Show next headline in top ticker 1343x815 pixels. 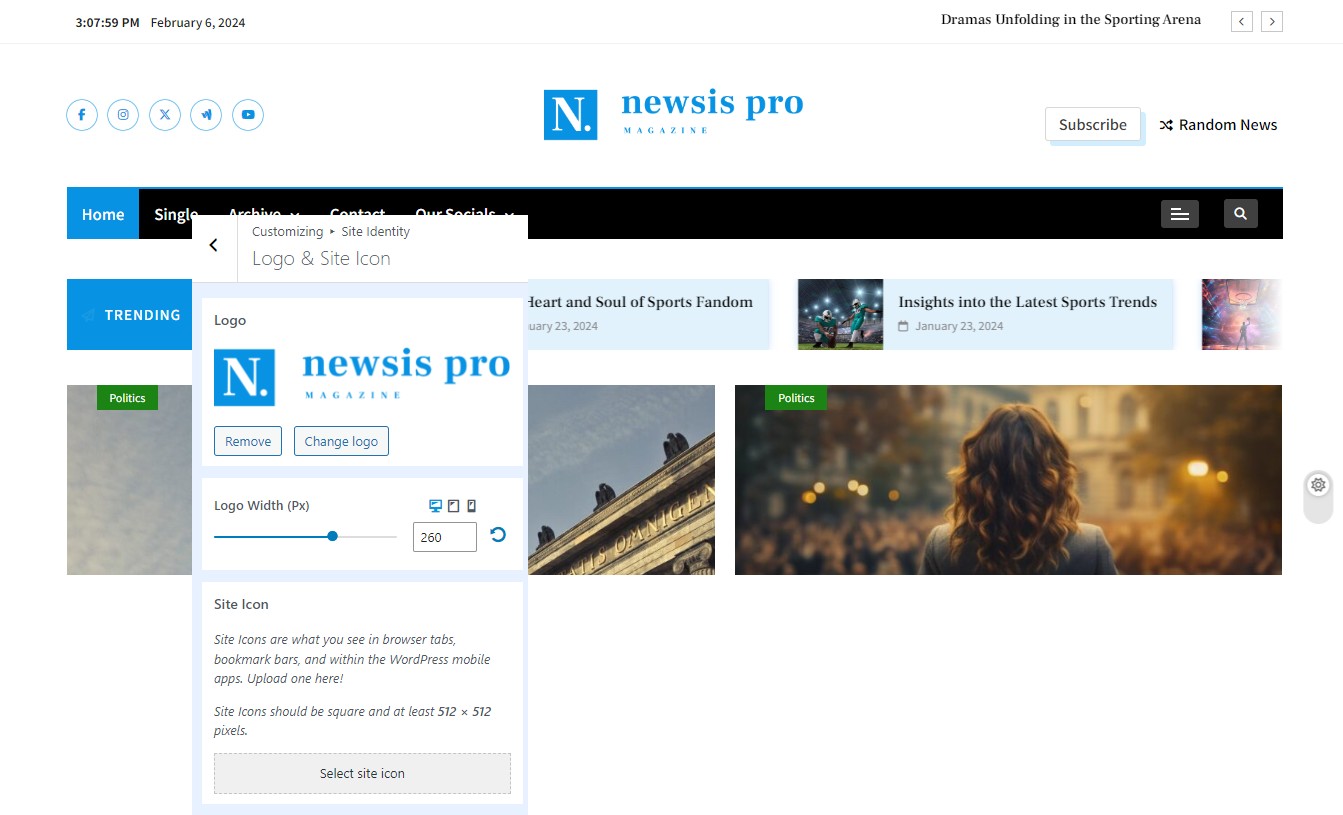1271,21
